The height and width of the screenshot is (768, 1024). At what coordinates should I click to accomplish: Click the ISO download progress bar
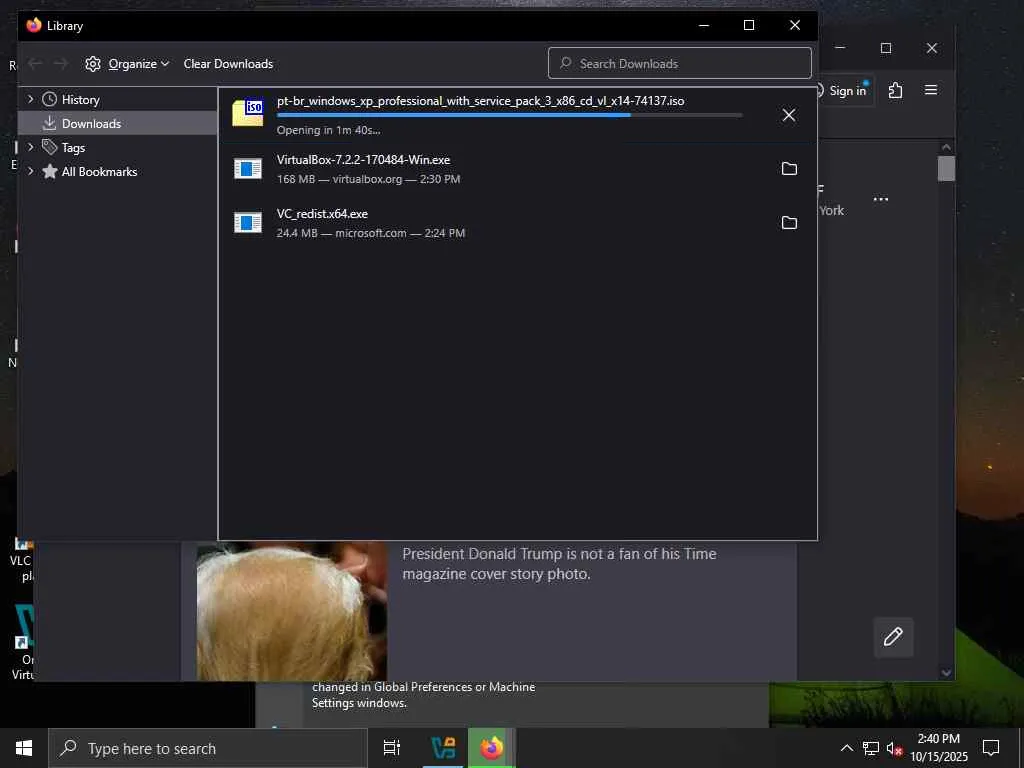click(509, 115)
